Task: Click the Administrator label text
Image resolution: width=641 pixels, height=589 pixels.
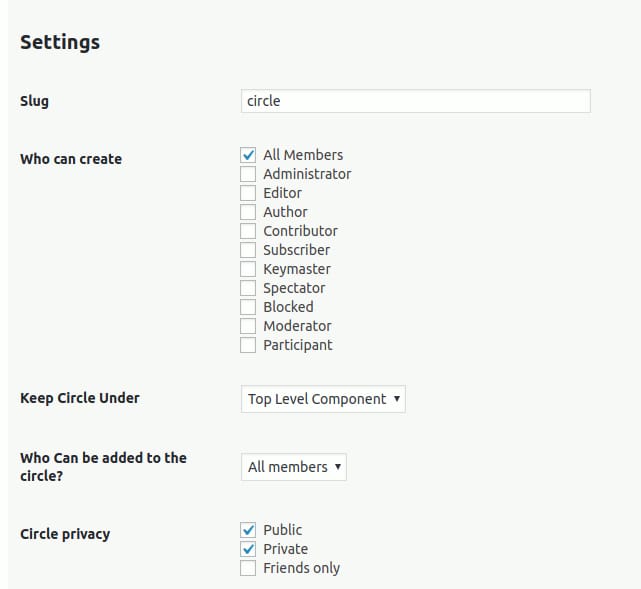Action: (x=307, y=174)
